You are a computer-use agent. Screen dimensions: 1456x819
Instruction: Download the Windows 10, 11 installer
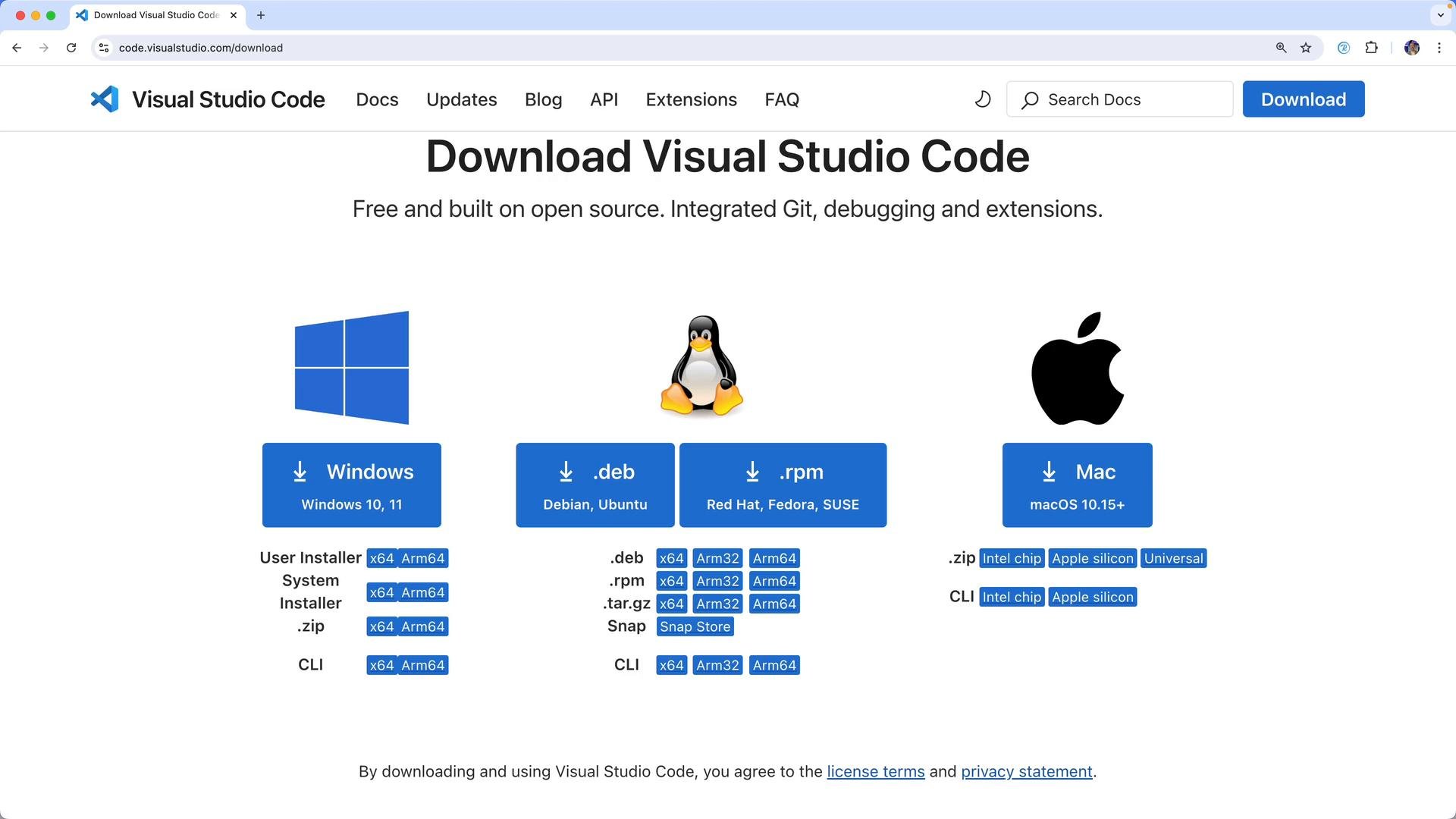tap(352, 485)
